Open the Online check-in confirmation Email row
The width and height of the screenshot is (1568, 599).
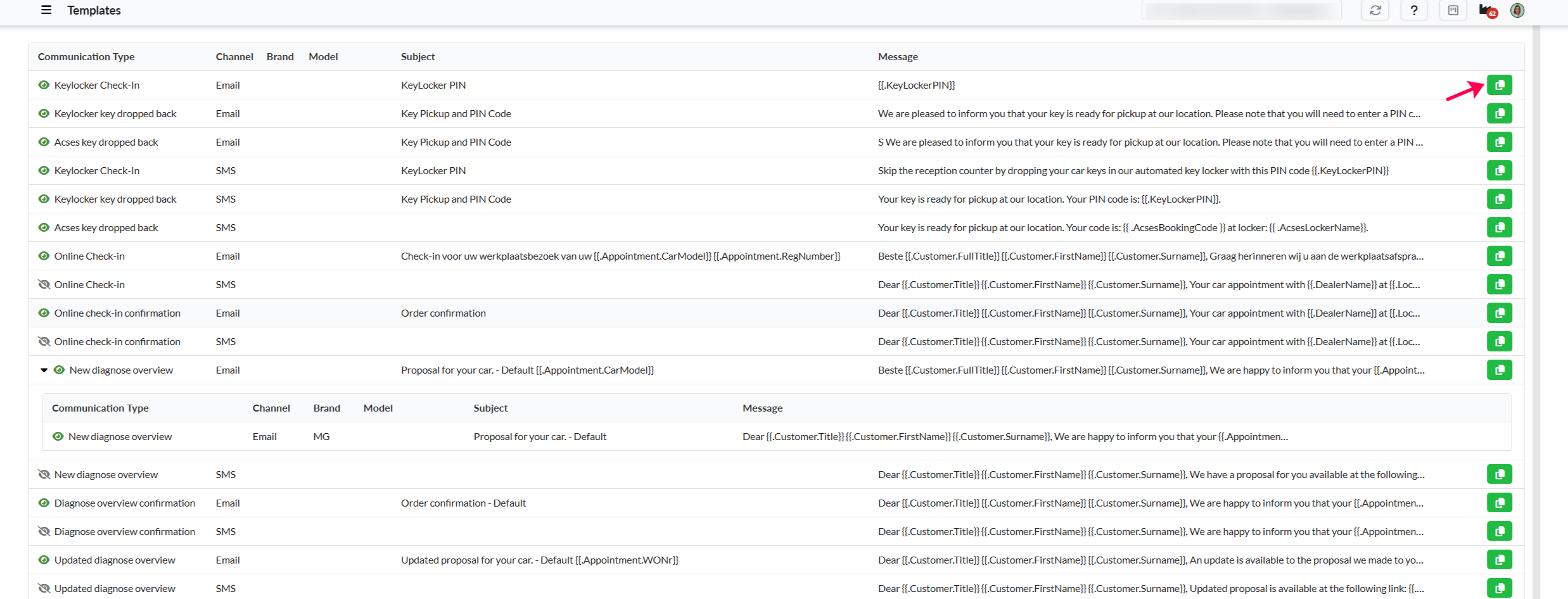[x=117, y=313]
